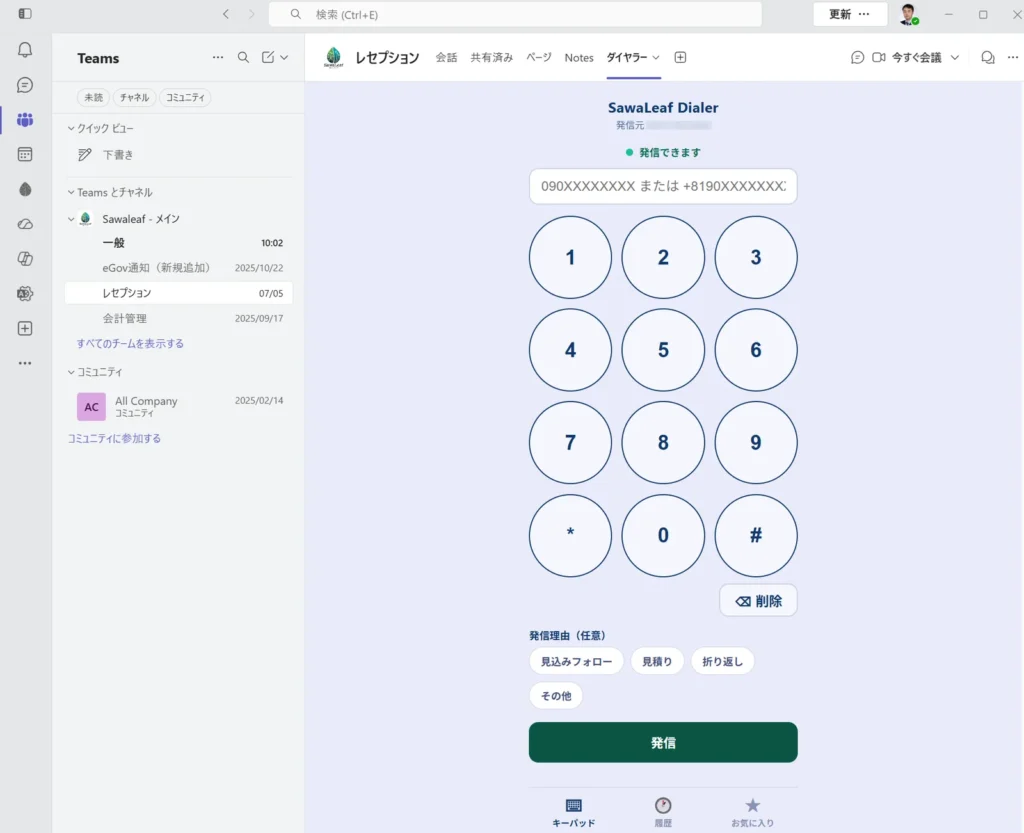Select the ダイヤラー tab
The width and height of the screenshot is (1024, 833).
tap(626, 57)
